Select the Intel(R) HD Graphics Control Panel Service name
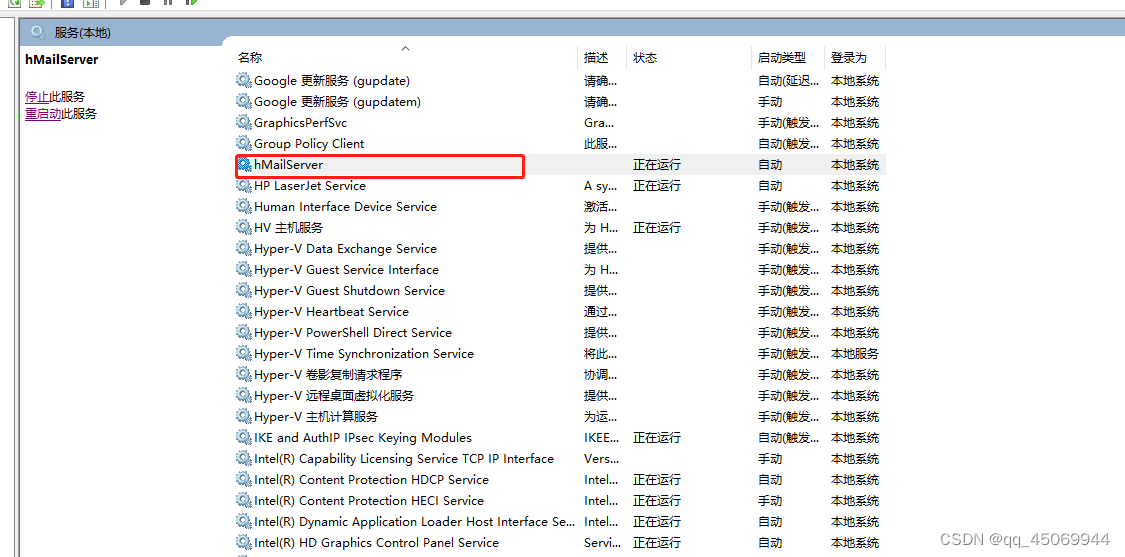This screenshot has width=1125, height=557. [377, 542]
